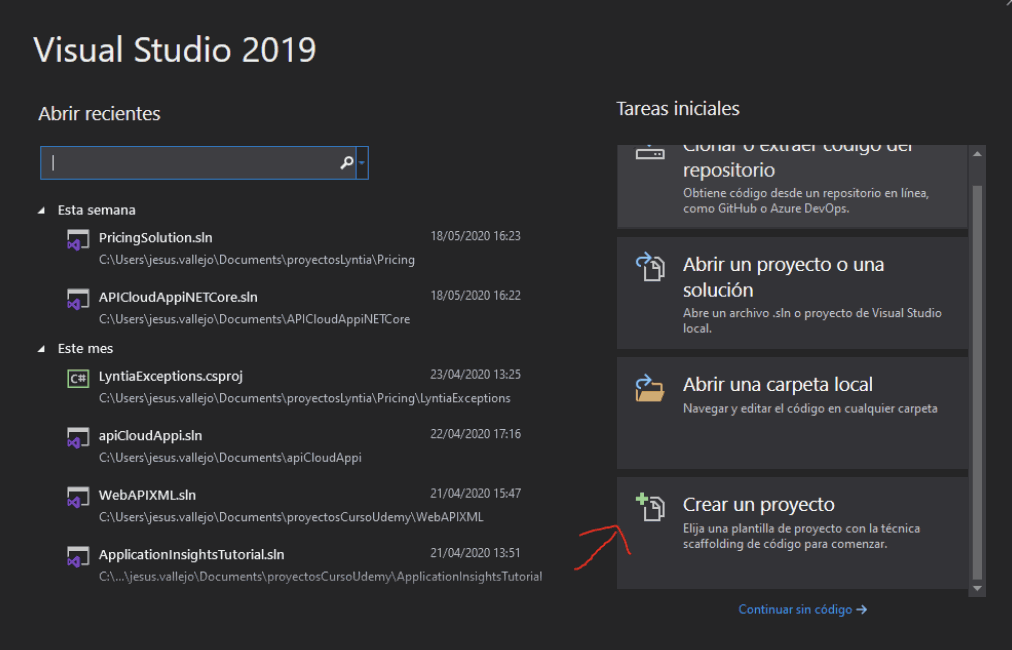Click the 'Tareas iniciales' heading
This screenshot has height=650, width=1012.
coord(678,108)
